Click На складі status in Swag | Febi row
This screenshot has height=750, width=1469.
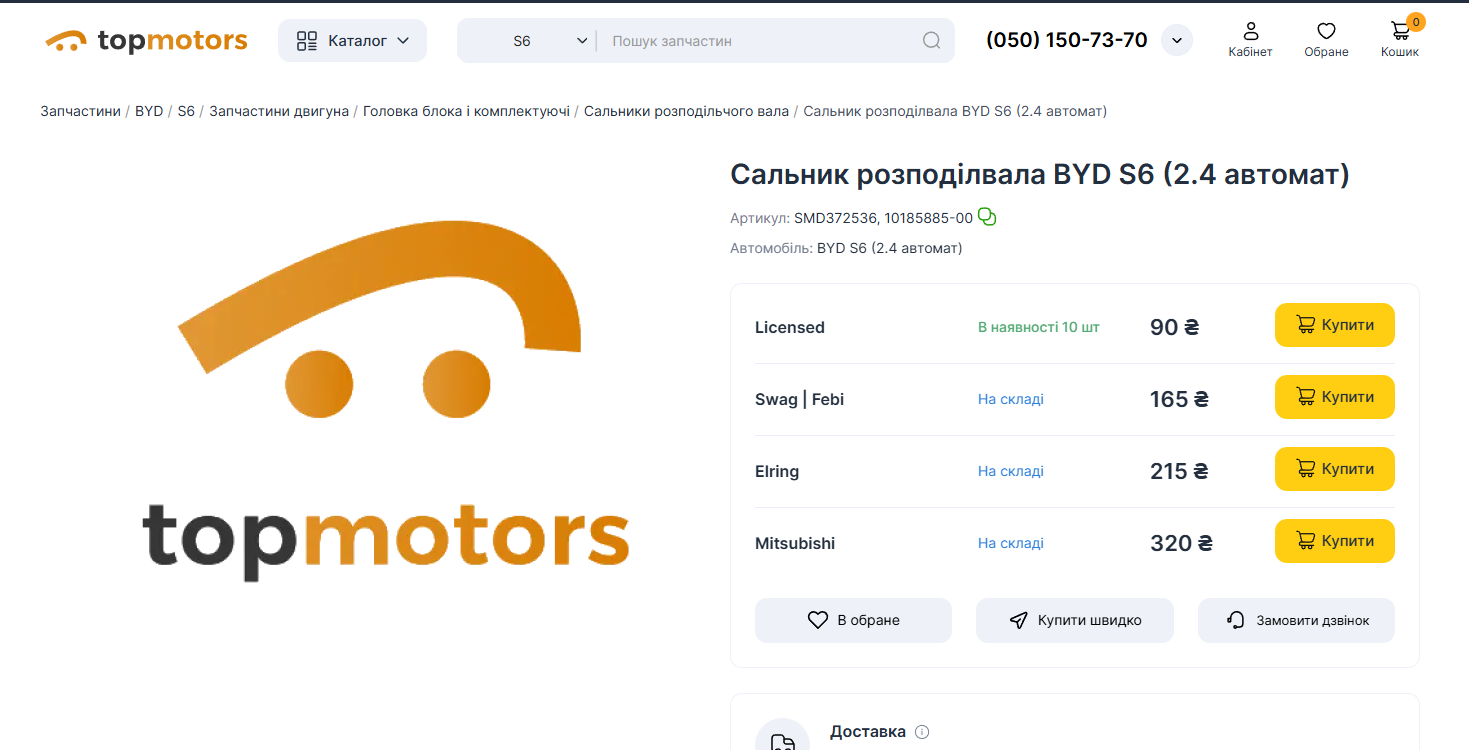(1011, 399)
